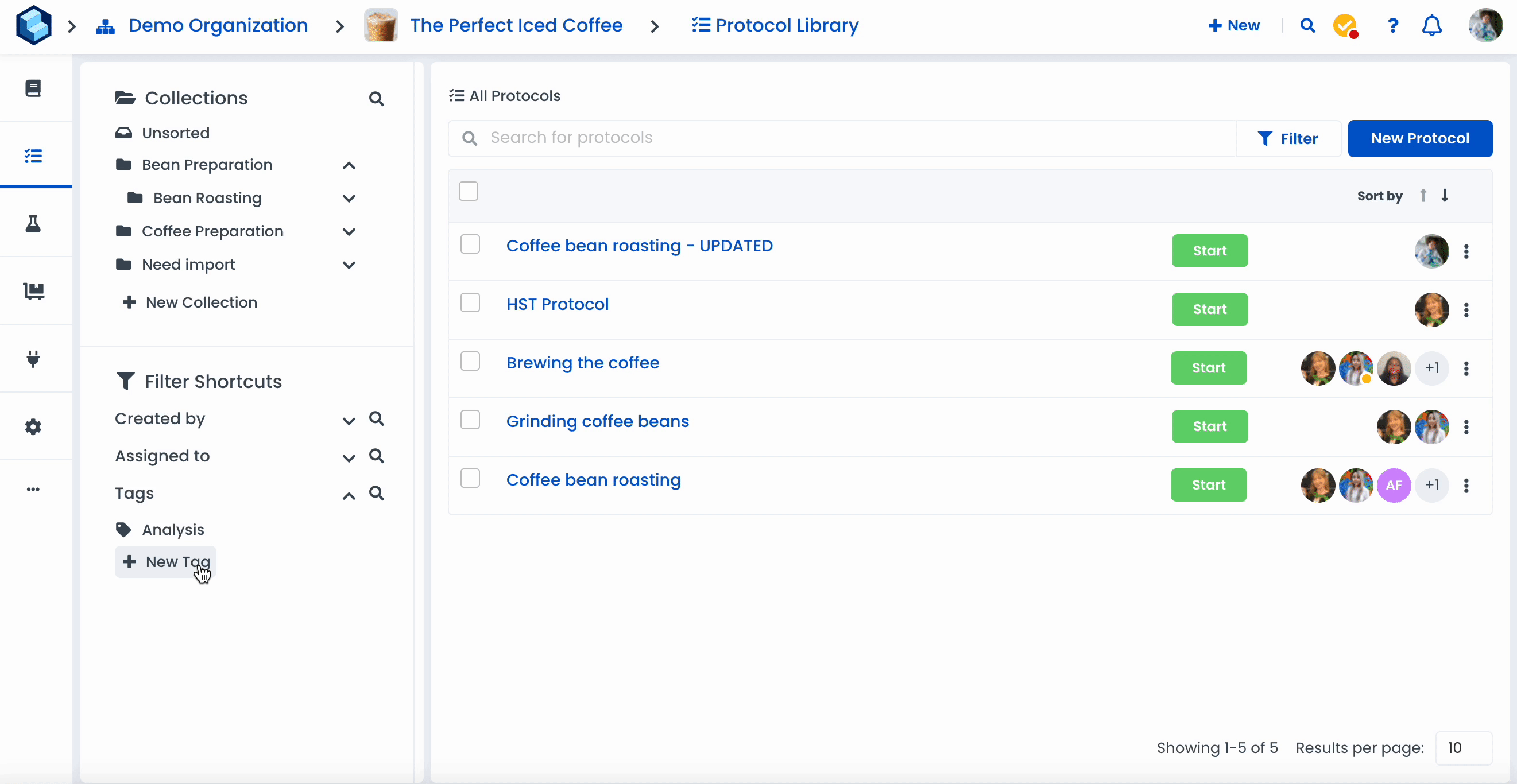Tick the checkbox for HST Protocol

click(x=470, y=303)
